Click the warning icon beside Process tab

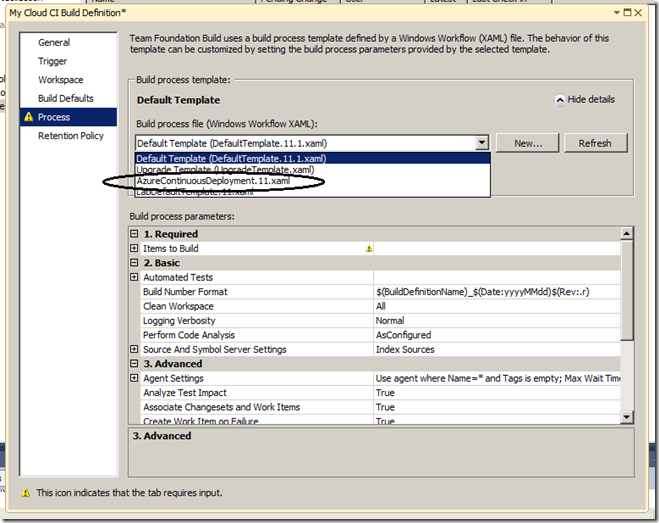coord(28,117)
